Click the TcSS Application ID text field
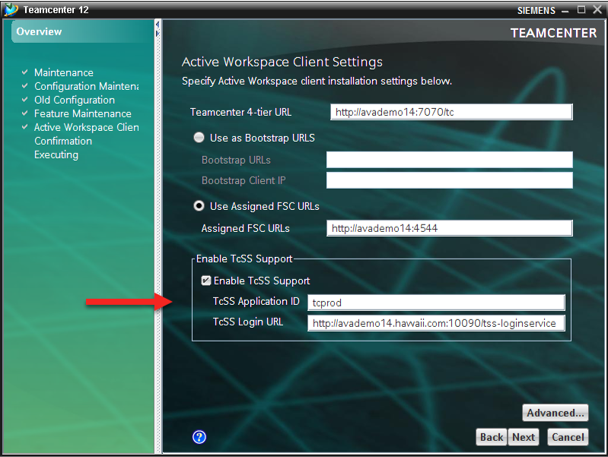This screenshot has height=457, width=608. click(x=436, y=302)
